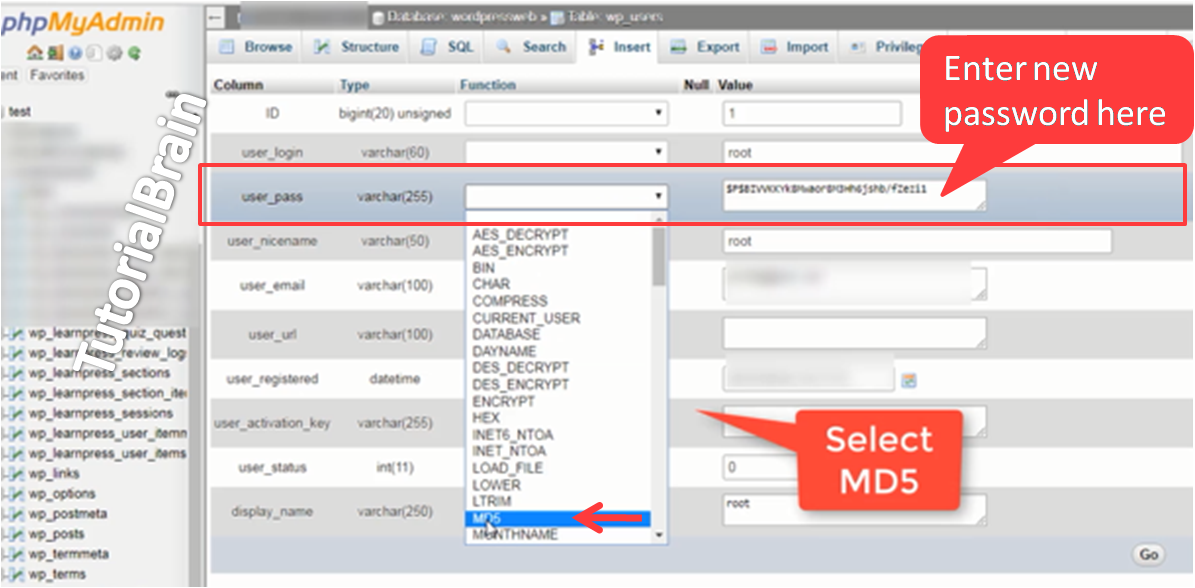Select the Insert tab
This screenshot has height=588, width=1195.
pyautogui.click(x=620, y=47)
